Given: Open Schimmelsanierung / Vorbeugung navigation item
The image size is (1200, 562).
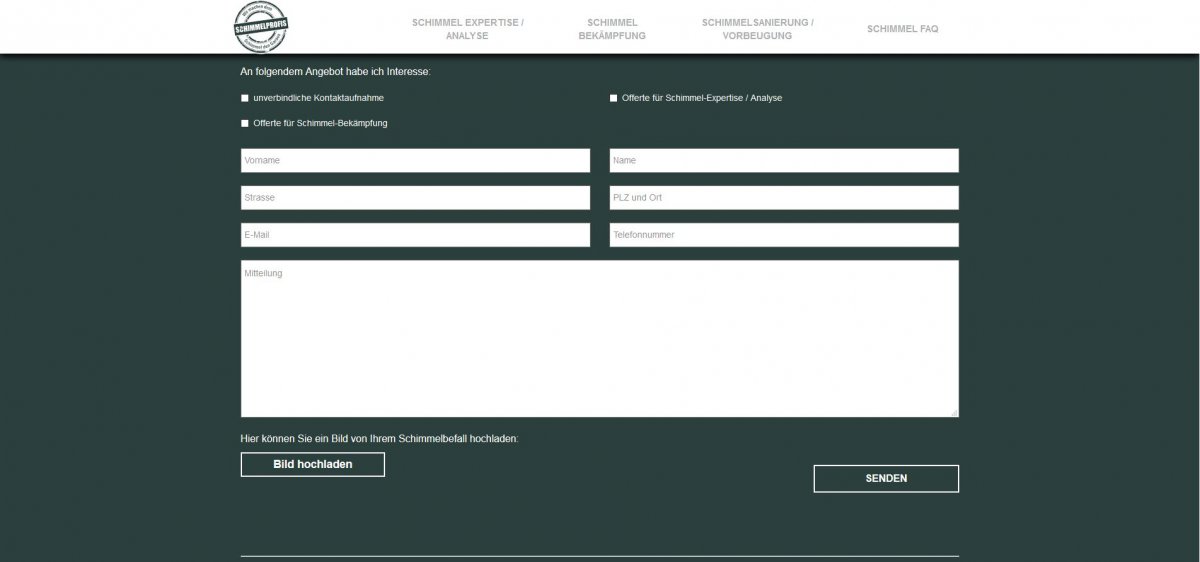Looking at the screenshot, I should click(757, 28).
